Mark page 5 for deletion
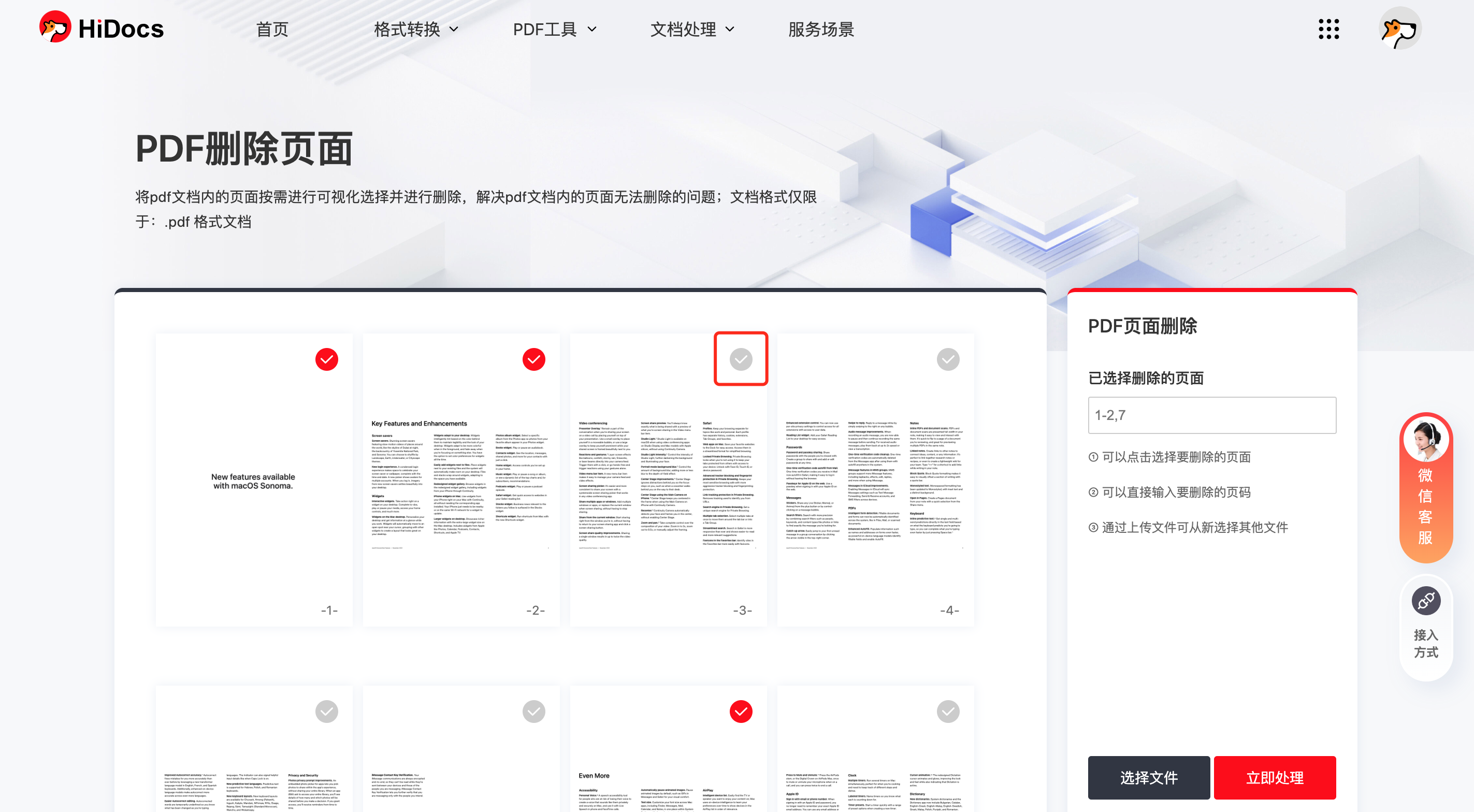This screenshot has width=1474, height=812. (327, 712)
